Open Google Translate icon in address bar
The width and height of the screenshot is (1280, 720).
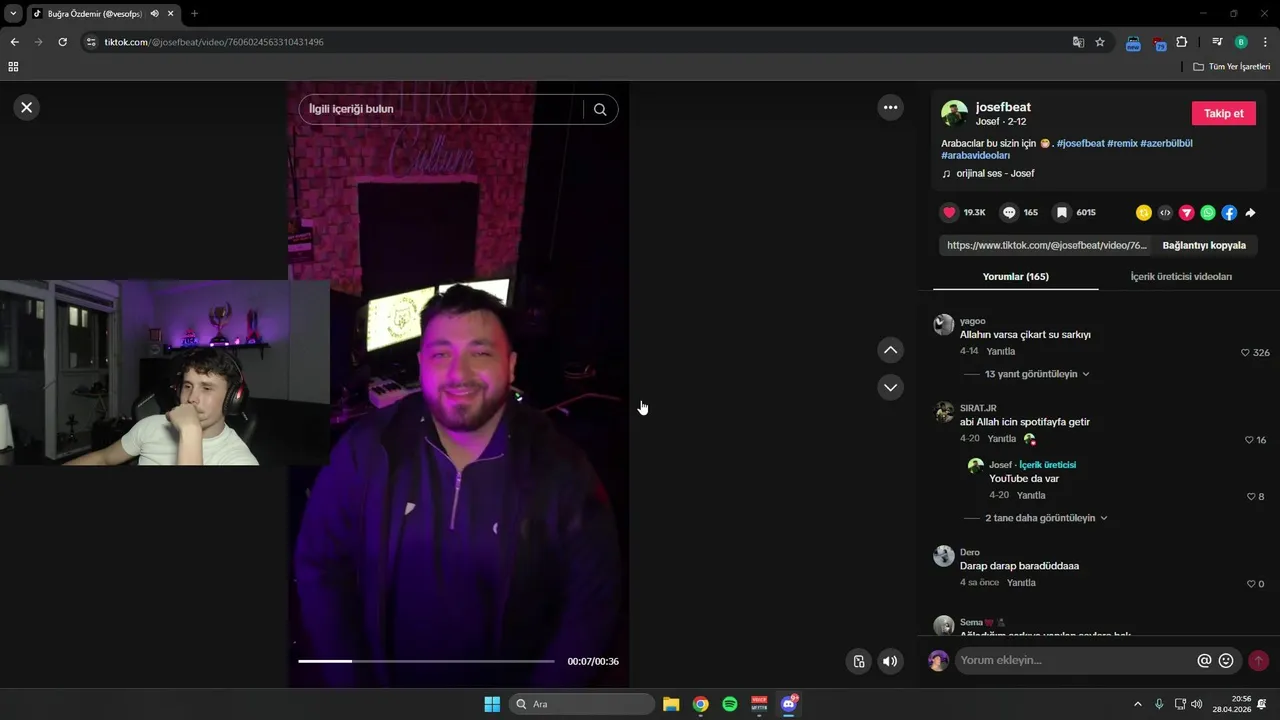pos(1078,42)
